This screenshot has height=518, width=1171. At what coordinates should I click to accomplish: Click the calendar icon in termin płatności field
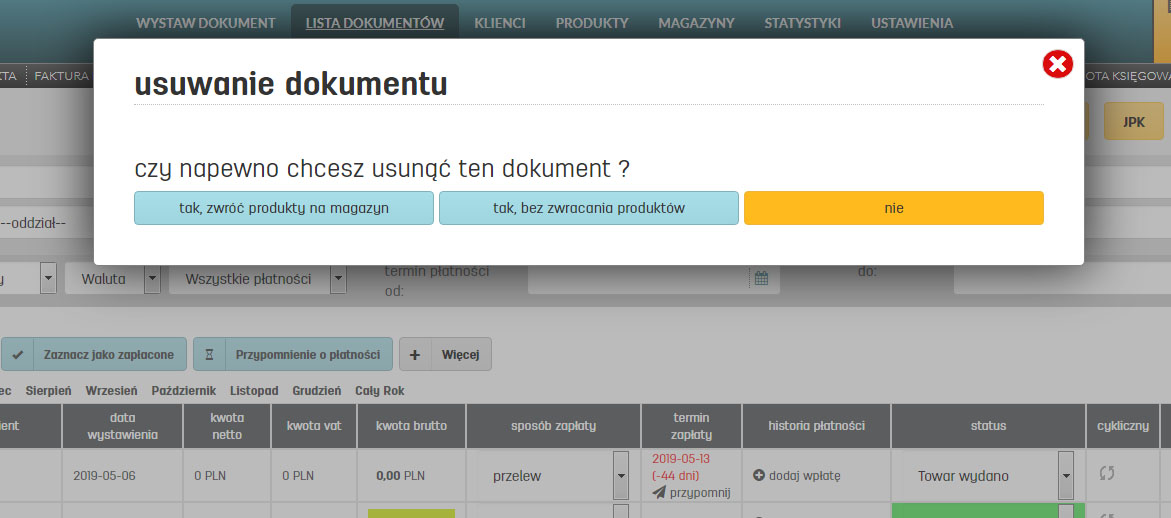pyautogui.click(x=761, y=279)
